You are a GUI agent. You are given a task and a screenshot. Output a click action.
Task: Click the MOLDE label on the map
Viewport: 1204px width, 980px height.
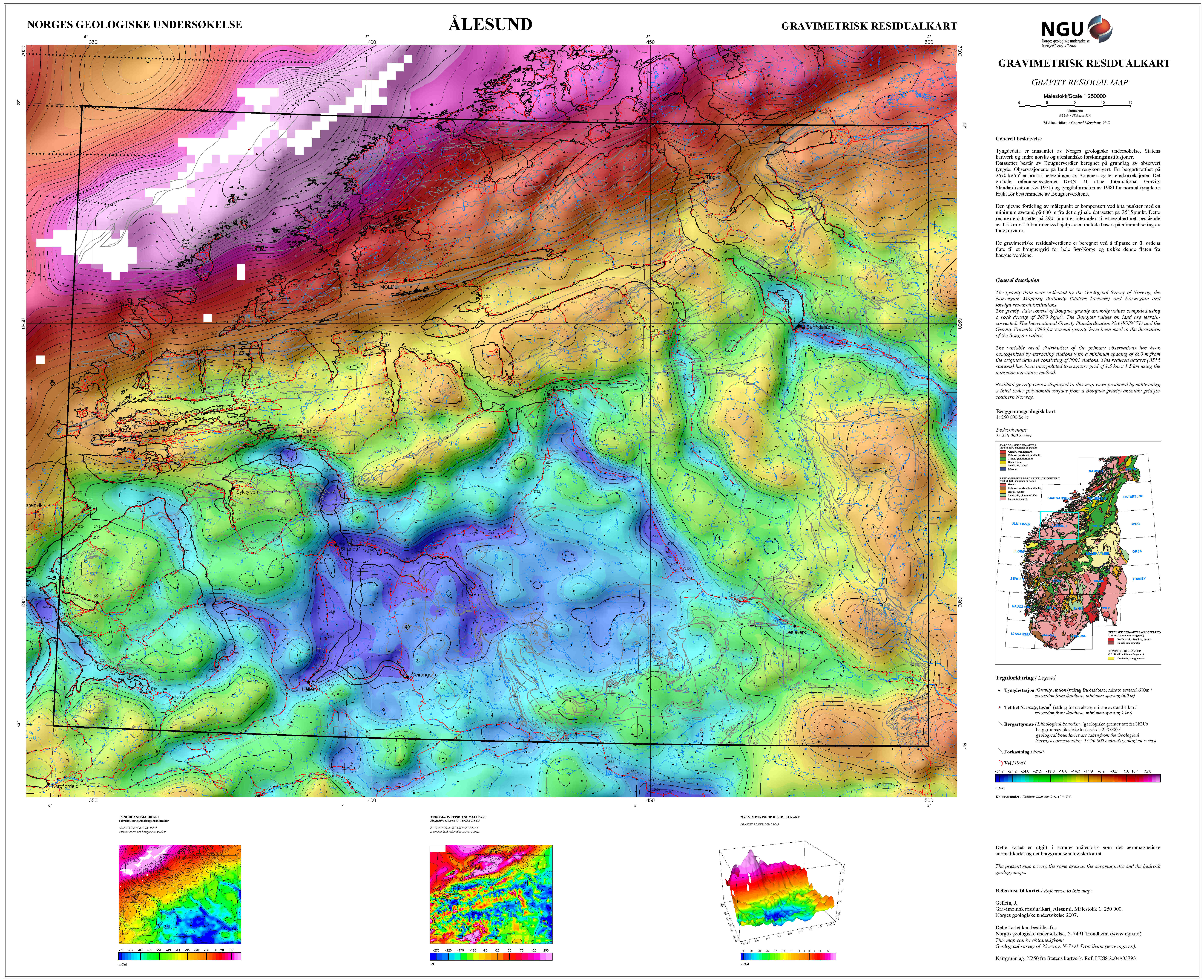(389, 287)
